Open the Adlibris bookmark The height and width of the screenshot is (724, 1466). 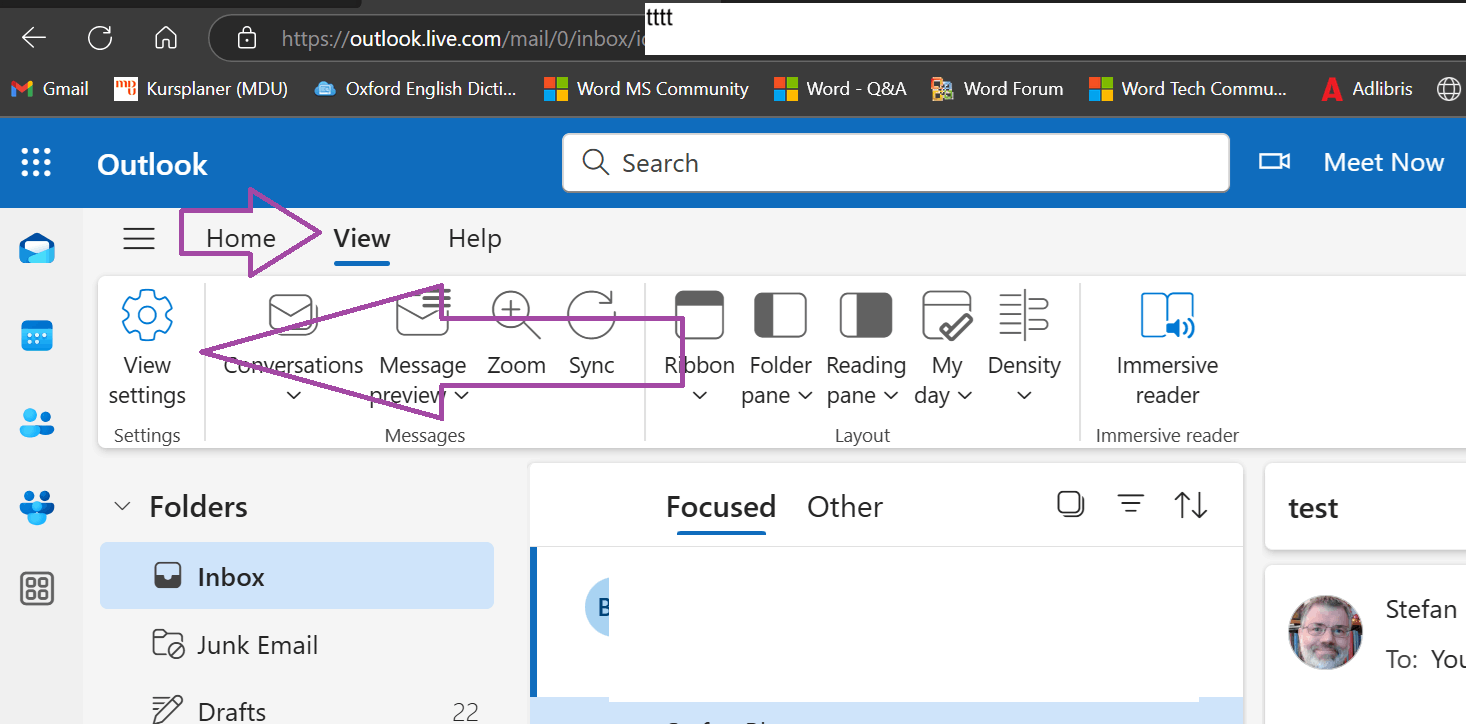[1367, 89]
